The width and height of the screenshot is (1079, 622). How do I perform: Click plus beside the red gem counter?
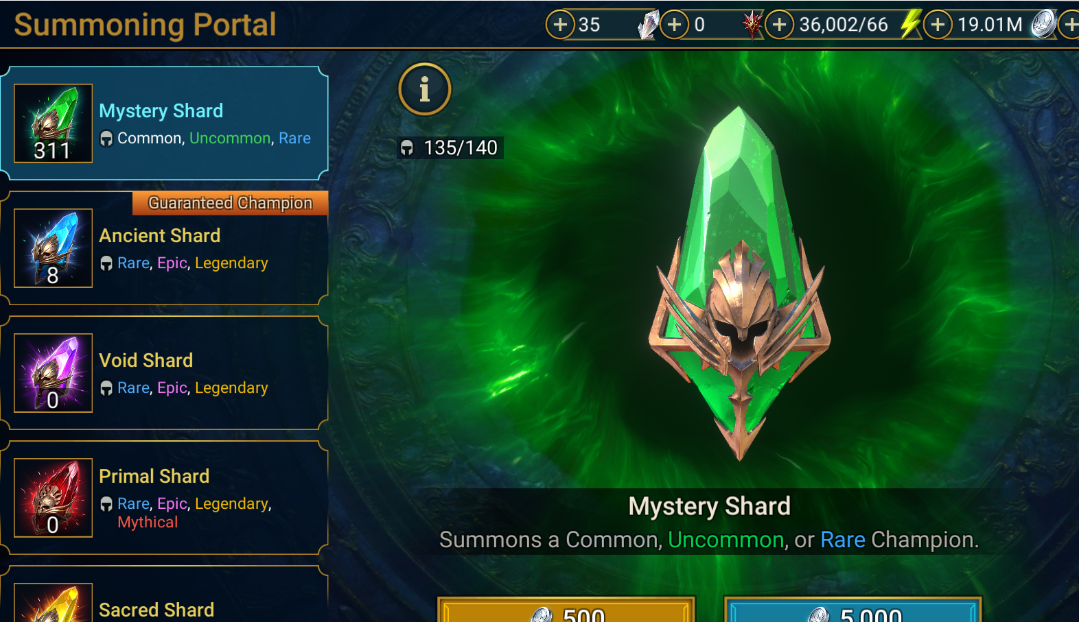674,25
